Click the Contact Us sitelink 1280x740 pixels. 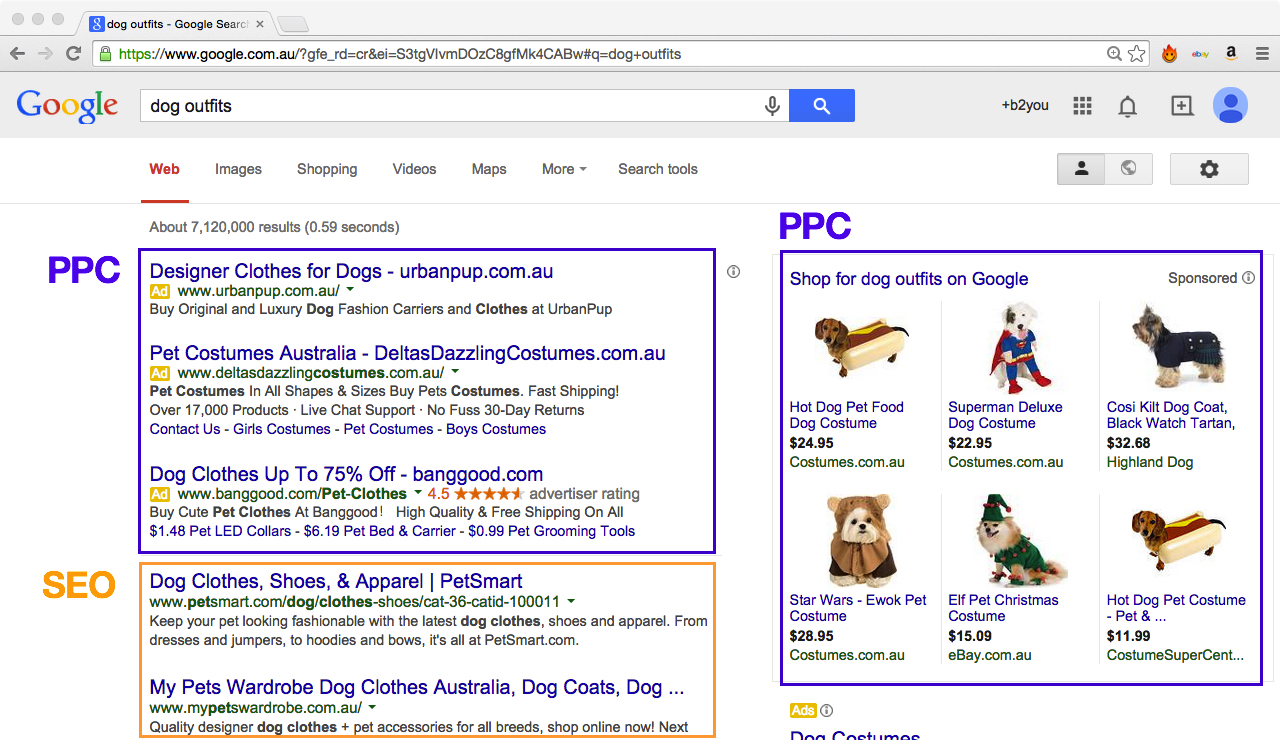185,429
